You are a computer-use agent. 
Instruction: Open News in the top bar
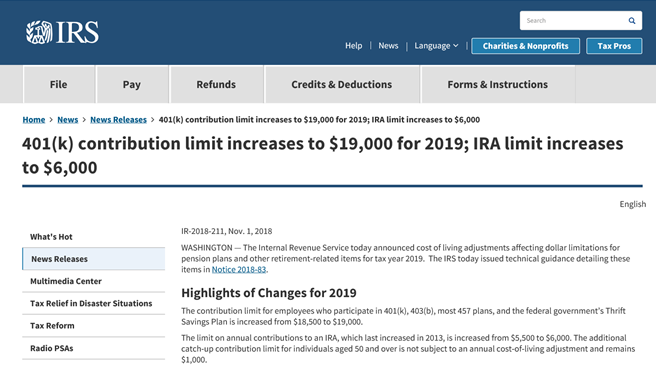click(388, 46)
